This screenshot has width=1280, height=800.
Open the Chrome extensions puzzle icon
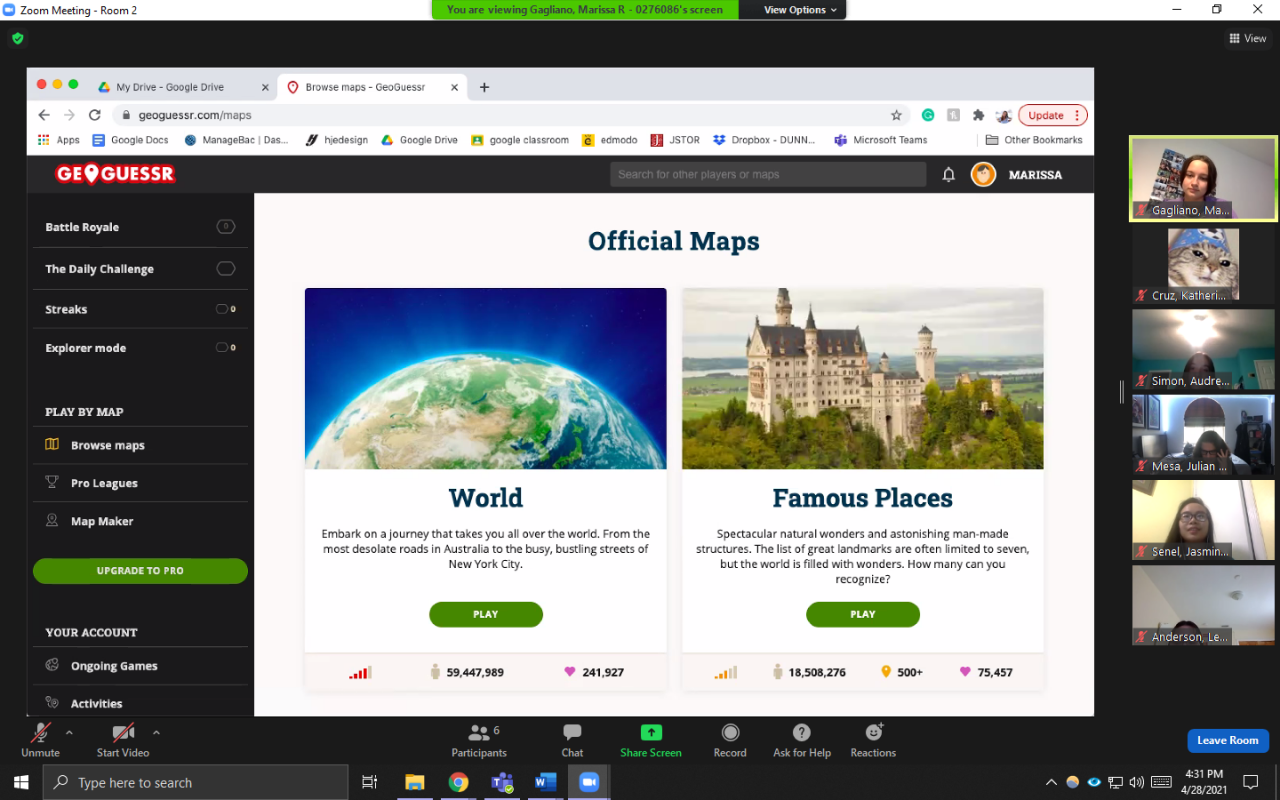[x=978, y=115]
